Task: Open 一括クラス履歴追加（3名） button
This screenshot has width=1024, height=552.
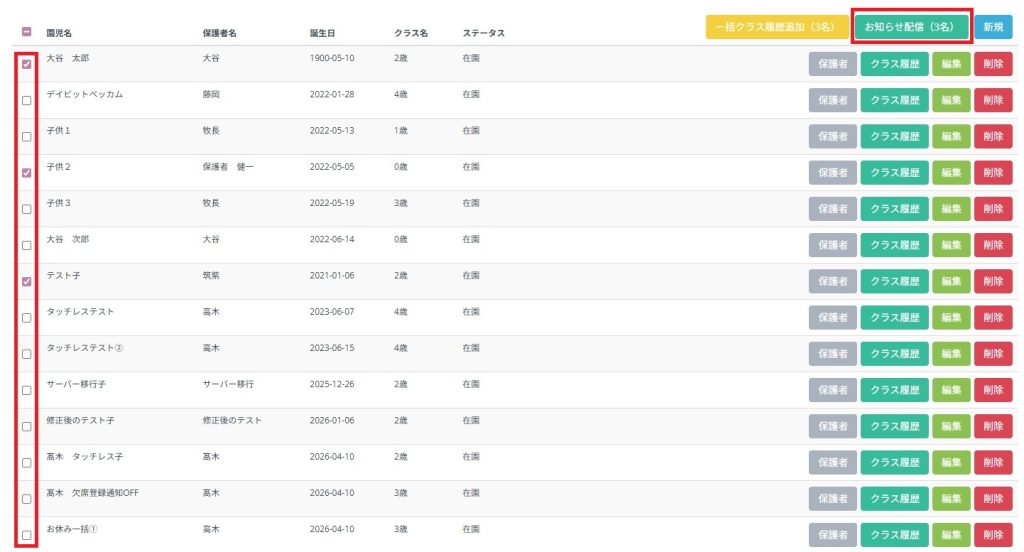Action: tap(777, 27)
